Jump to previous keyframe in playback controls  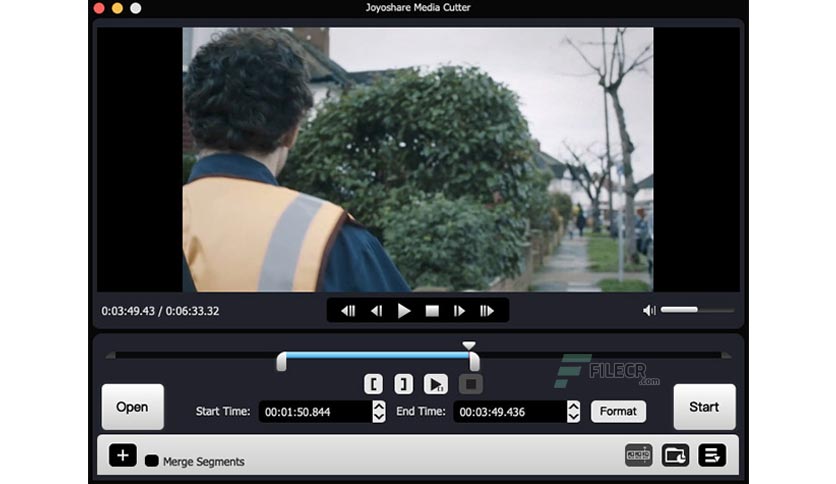click(x=348, y=311)
